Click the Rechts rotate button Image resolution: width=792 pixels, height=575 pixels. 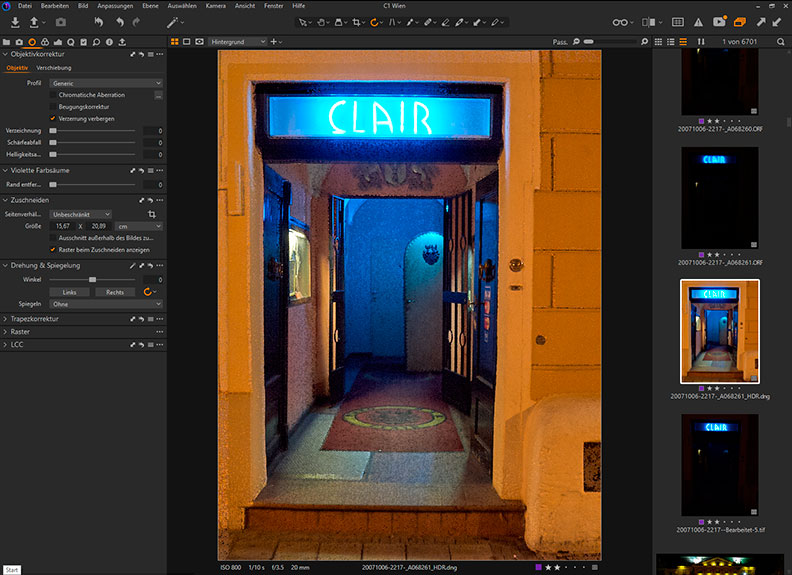coord(115,292)
